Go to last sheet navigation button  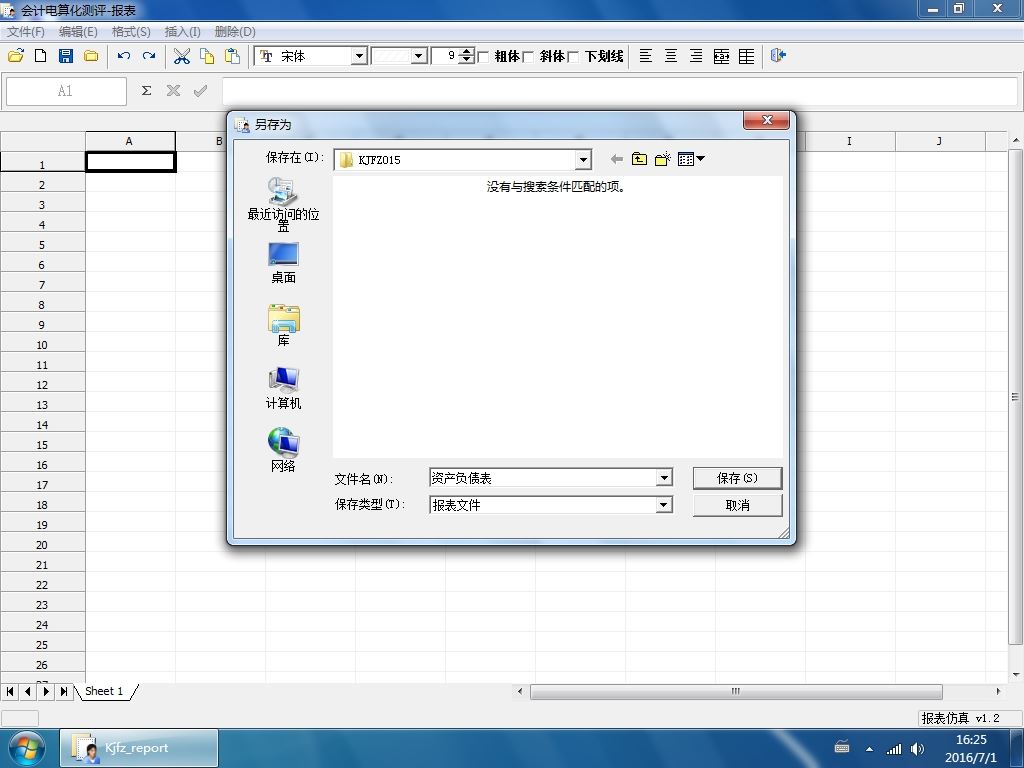click(64, 691)
